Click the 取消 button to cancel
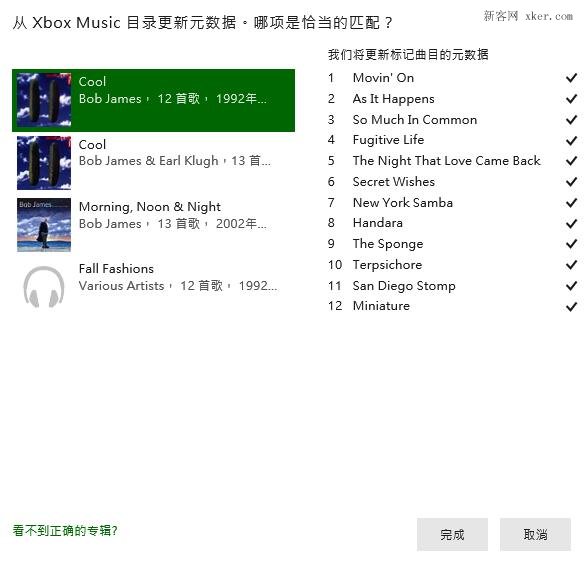The height and width of the screenshot is (563, 588). coord(536,534)
